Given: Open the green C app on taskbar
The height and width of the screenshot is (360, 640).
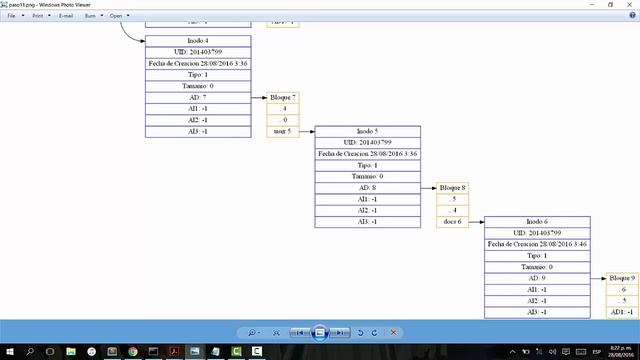Looking at the screenshot, I should click(236, 351).
